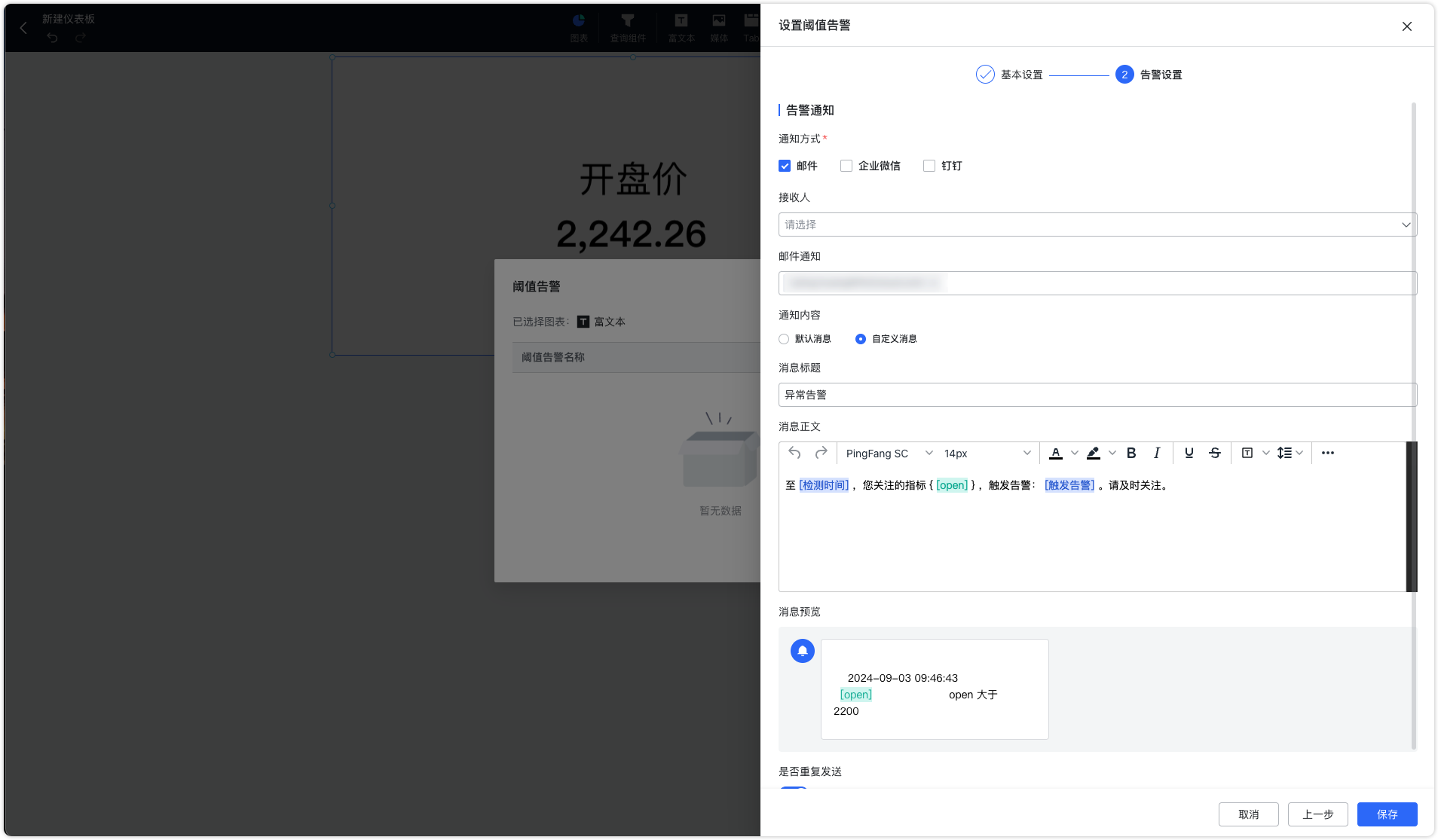The height and width of the screenshot is (840, 1438).
Task: Click the 2,242.26 value on dashboard canvas
Action: (632, 234)
